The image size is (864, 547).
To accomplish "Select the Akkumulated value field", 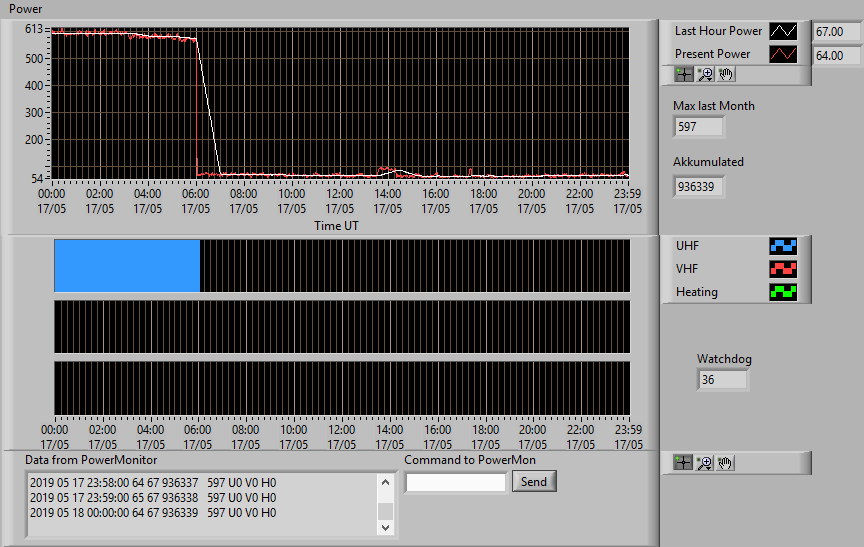I will (698, 187).
